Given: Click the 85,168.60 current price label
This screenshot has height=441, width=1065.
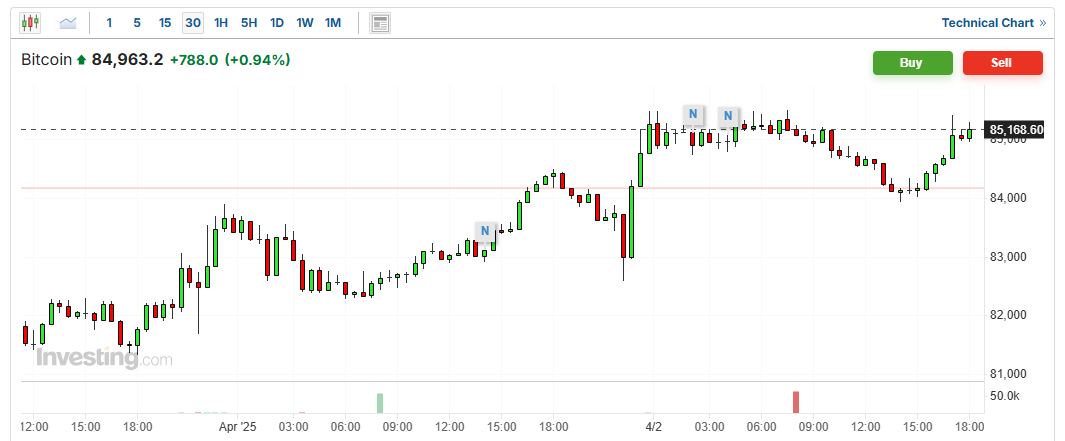Looking at the screenshot, I should point(1015,130).
